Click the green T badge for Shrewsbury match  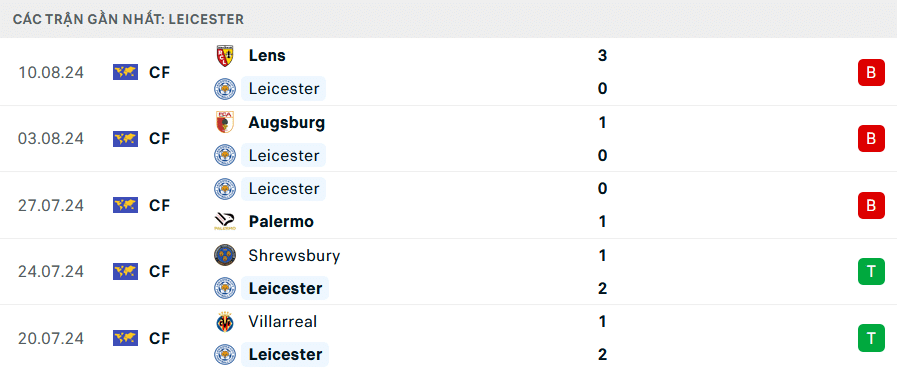[x=871, y=272]
